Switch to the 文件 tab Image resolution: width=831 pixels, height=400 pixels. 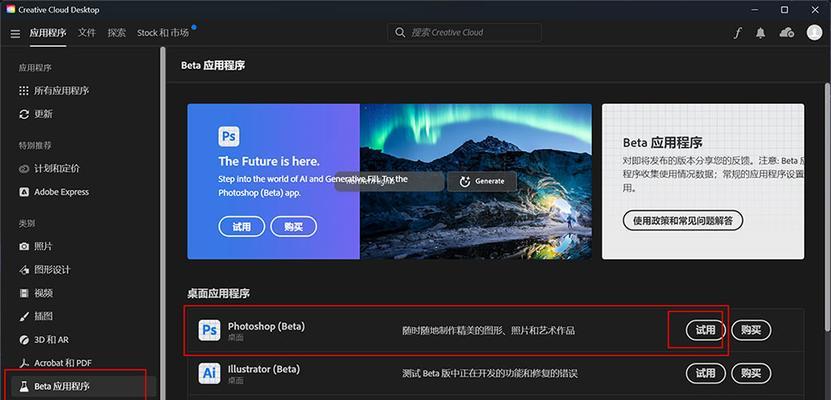(x=87, y=33)
